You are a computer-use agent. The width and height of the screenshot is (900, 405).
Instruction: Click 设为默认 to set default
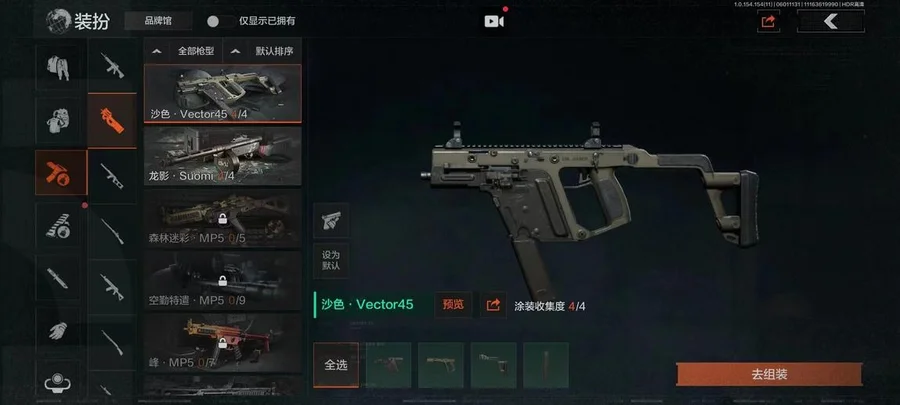point(331,261)
